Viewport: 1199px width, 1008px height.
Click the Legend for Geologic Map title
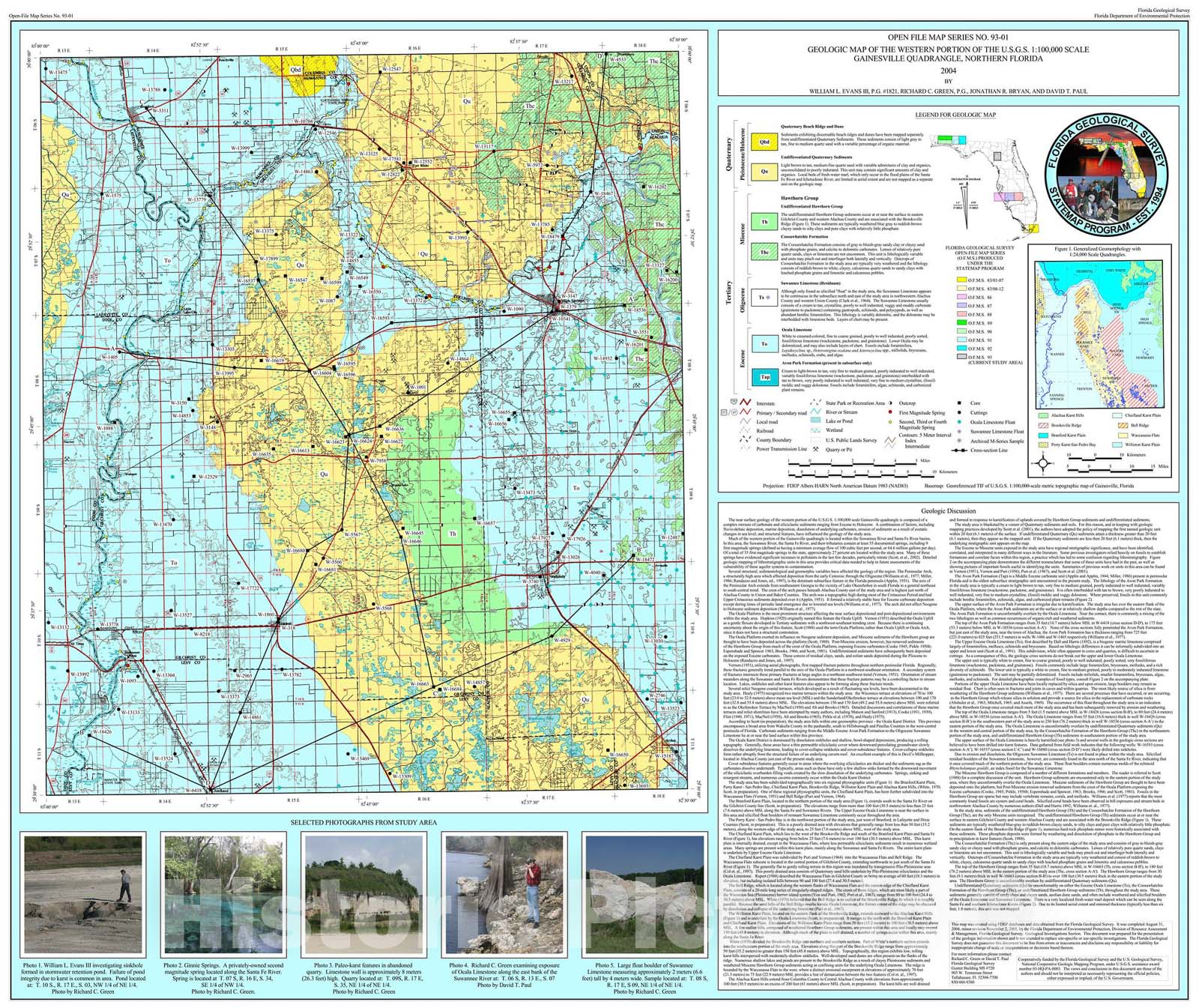click(x=955, y=115)
